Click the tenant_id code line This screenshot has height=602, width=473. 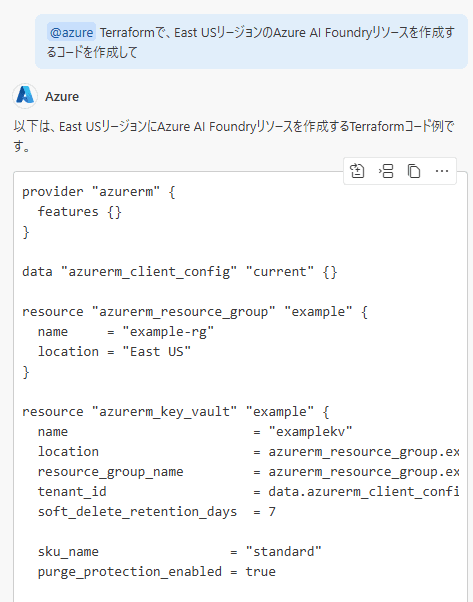(x=248, y=491)
